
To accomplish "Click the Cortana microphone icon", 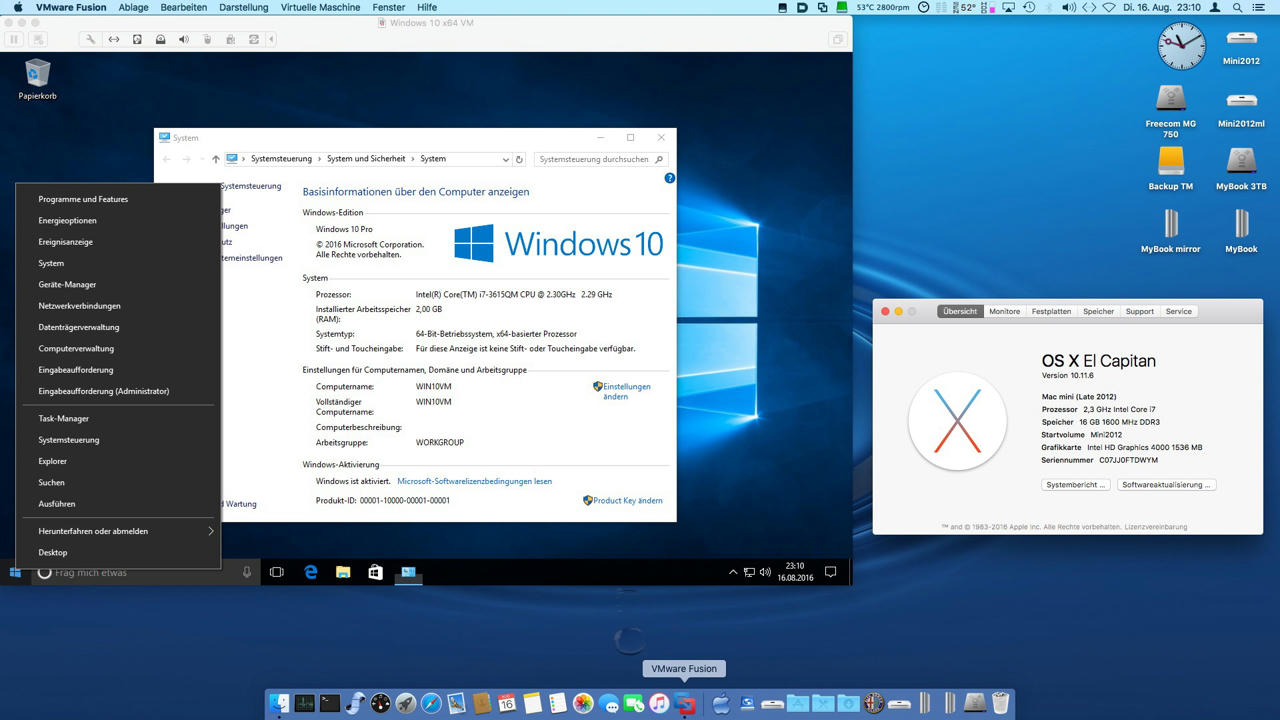I will [x=247, y=572].
